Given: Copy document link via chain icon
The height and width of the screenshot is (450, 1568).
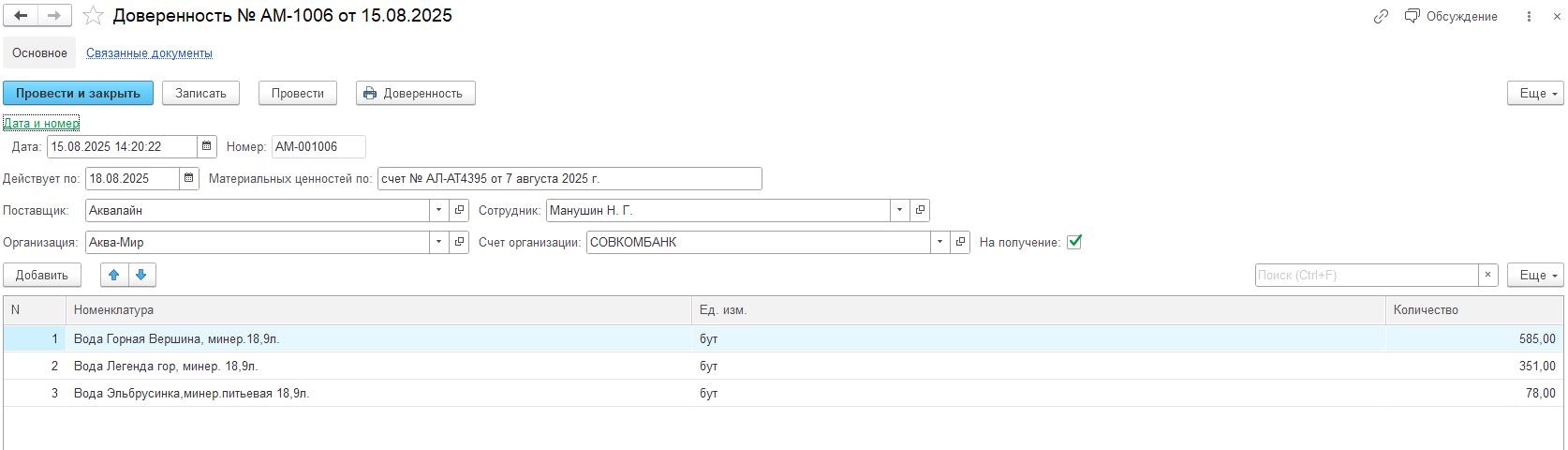Looking at the screenshot, I should (x=1381, y=16).
